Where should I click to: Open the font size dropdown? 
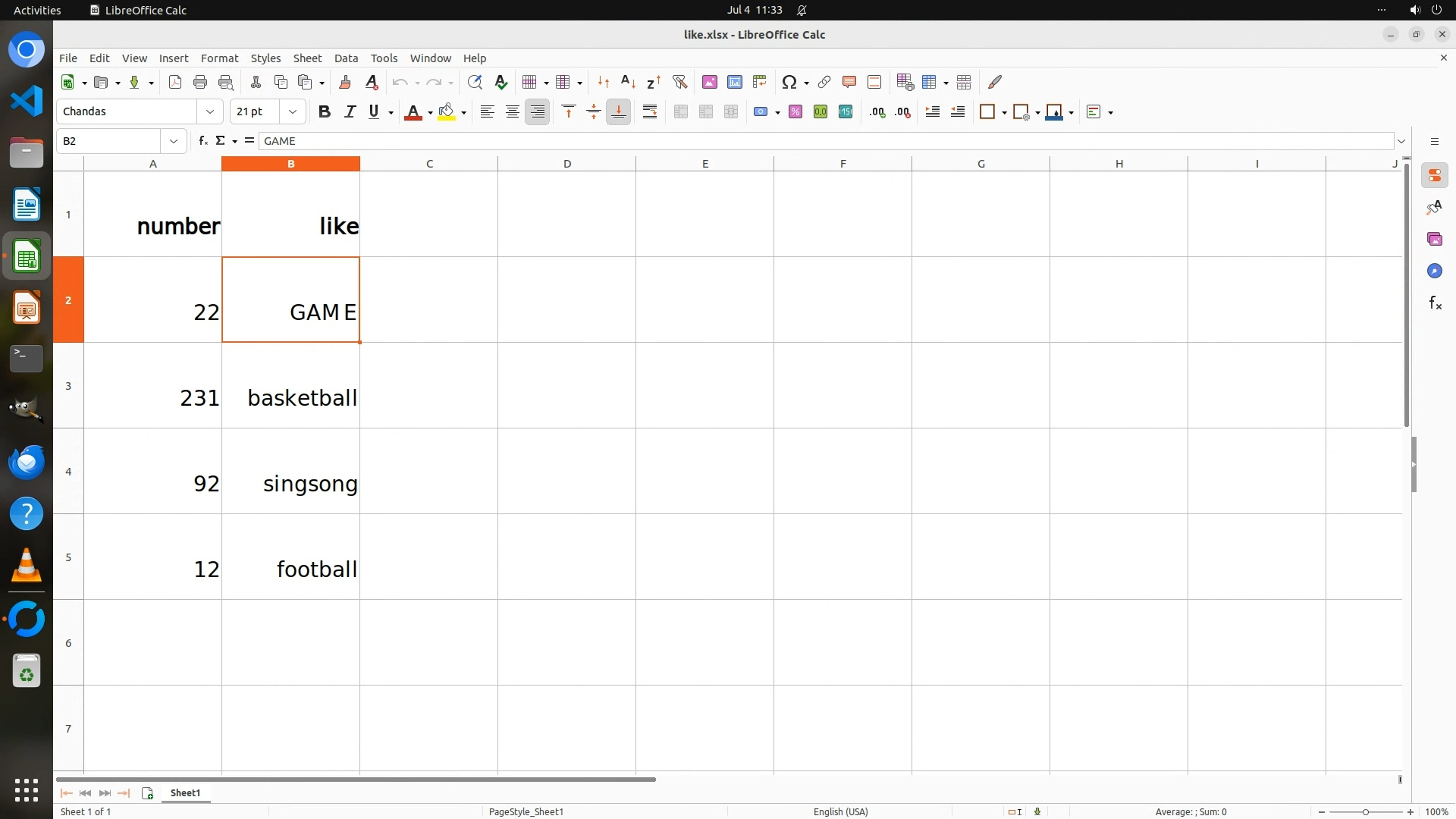(x=292, y=112)
